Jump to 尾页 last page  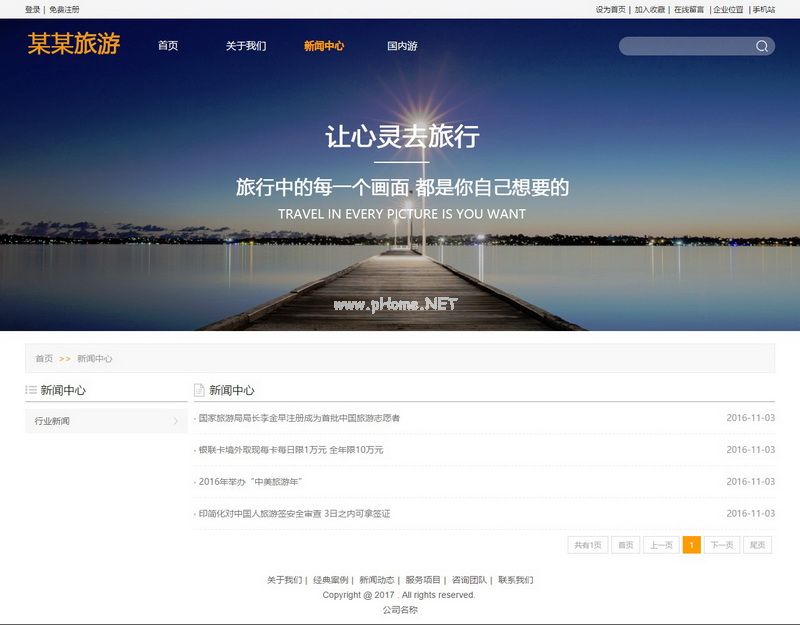click(758, 545)
